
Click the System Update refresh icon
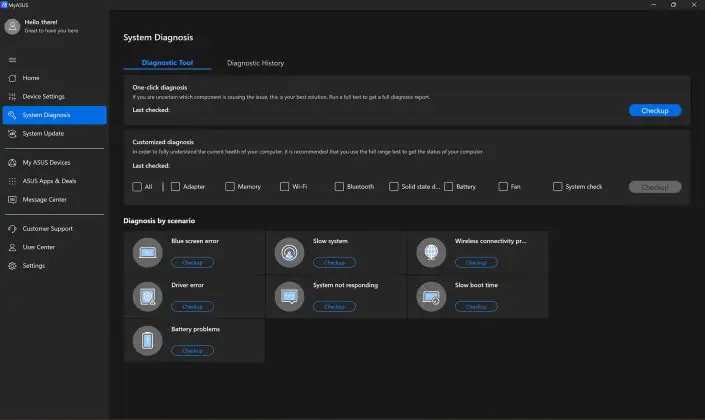click(12, 134)
